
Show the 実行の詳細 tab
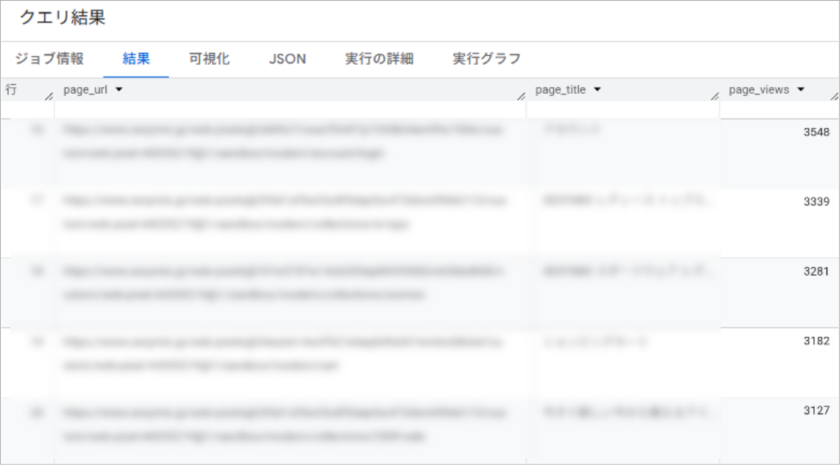(x=379, y=59)
